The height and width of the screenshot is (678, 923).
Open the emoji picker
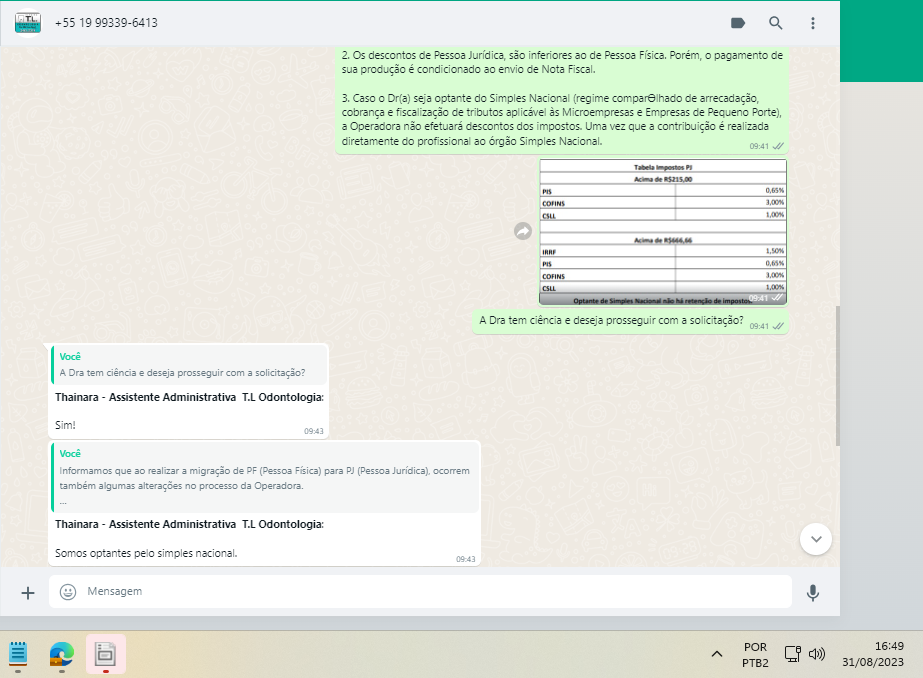[68, 591]
